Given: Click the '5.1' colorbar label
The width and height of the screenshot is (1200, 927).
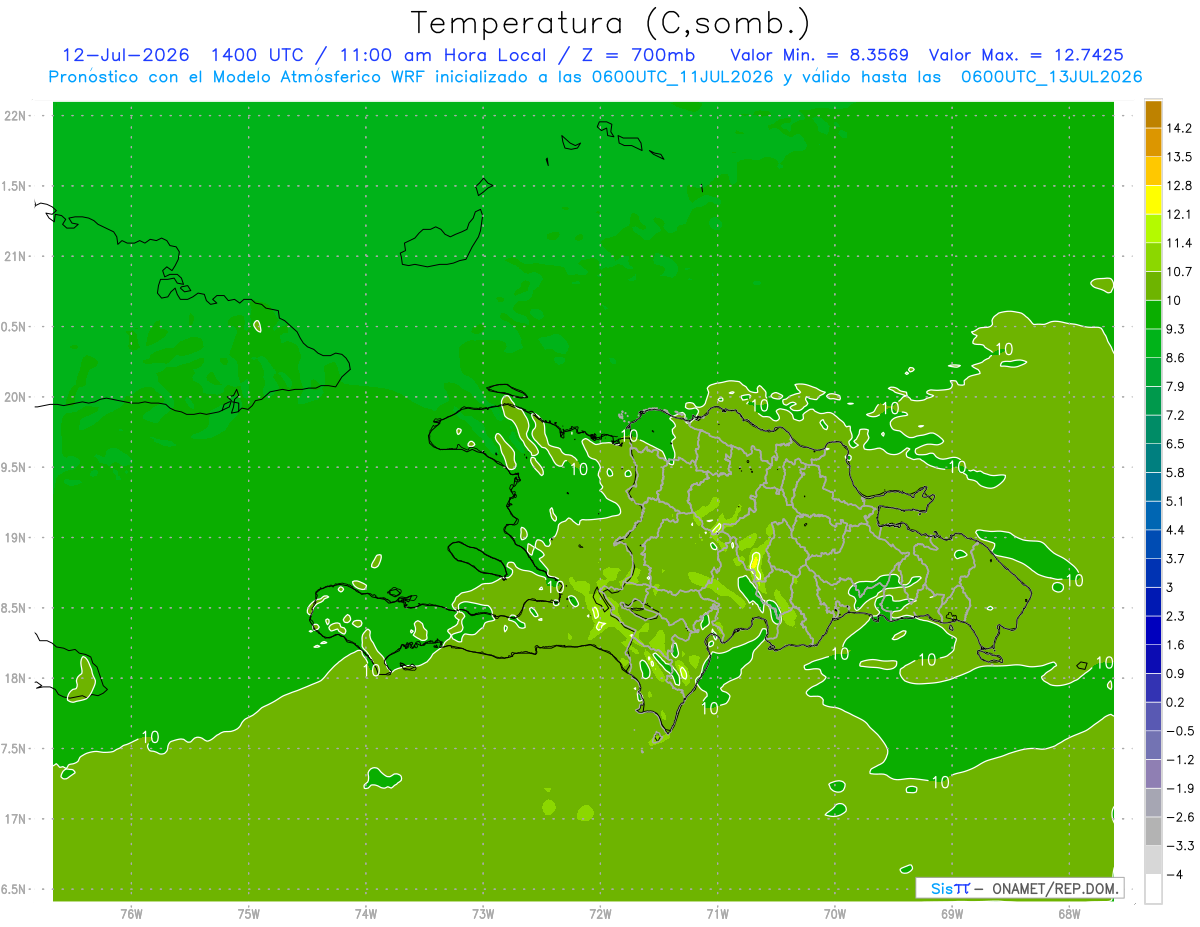Looking at the screenshot, I should pos(1177,502).
